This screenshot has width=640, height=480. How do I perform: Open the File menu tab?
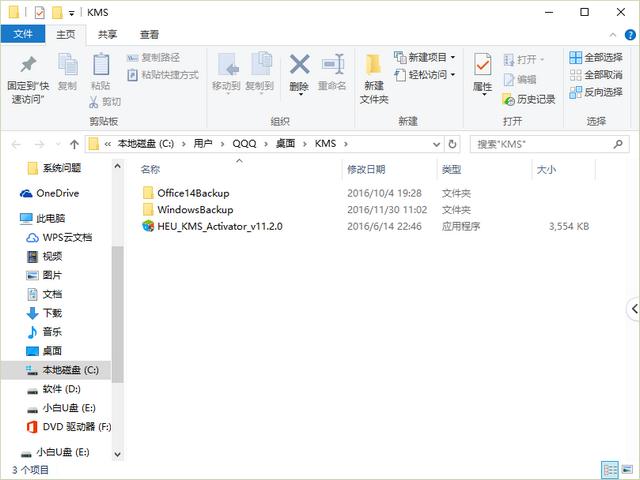tap(20, 34)
